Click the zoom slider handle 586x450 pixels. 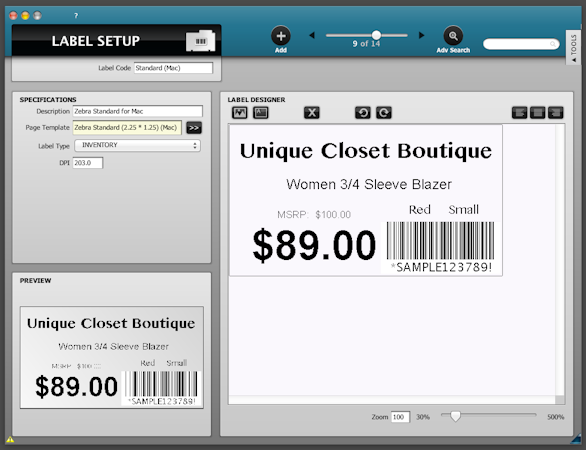pyautogui.click(x=455, y=416)
